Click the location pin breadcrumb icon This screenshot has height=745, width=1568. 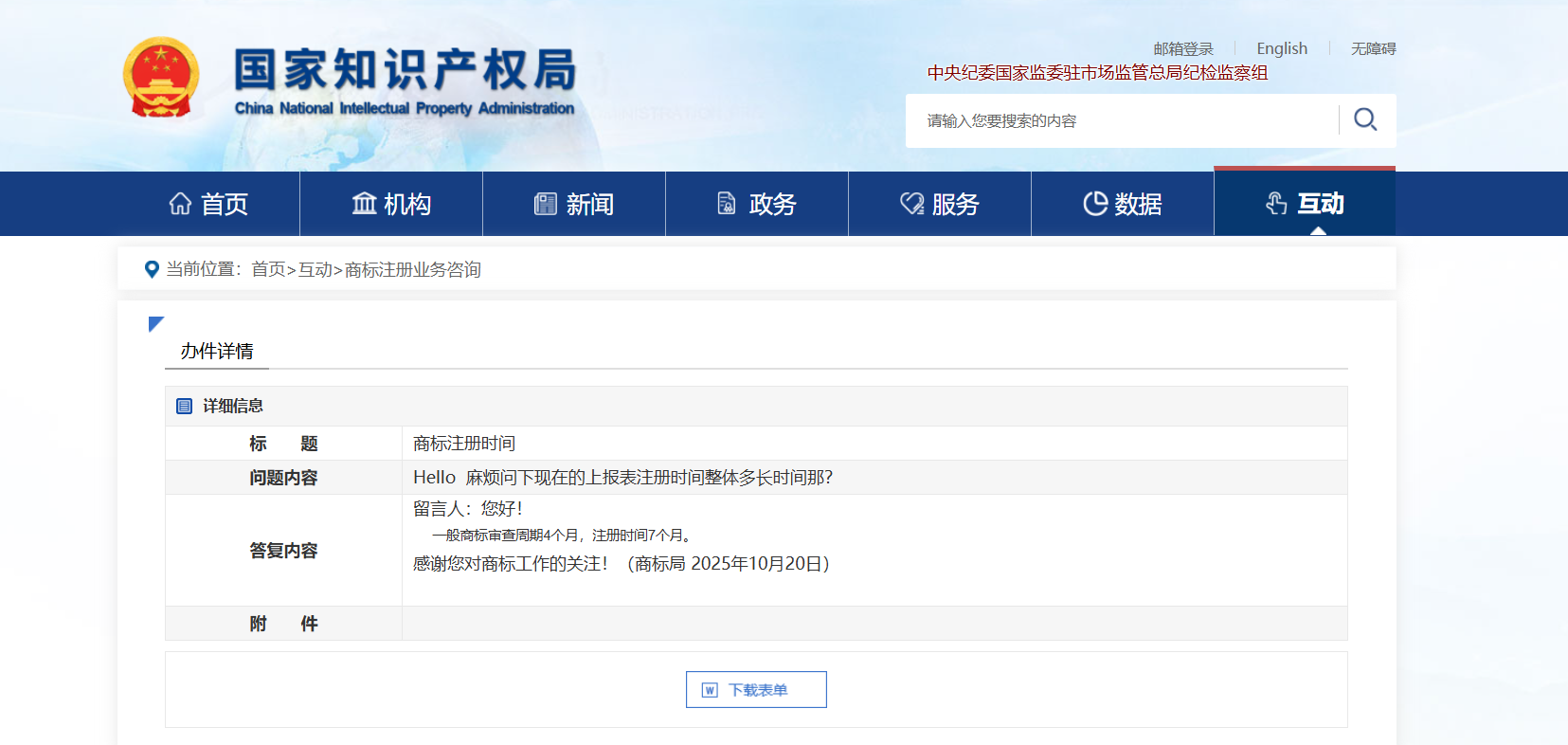tap(151, 270)
